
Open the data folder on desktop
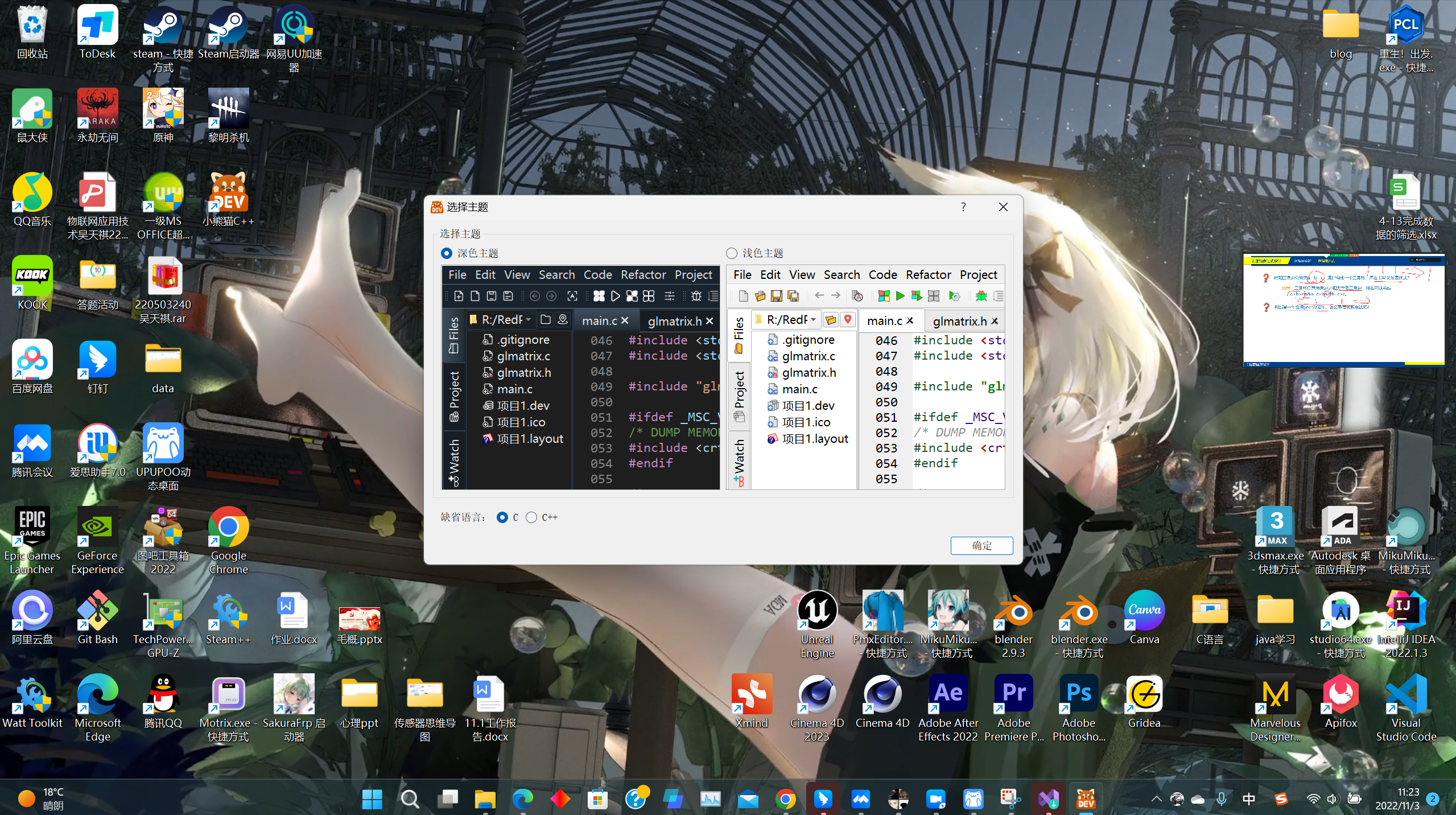[163, 367]
